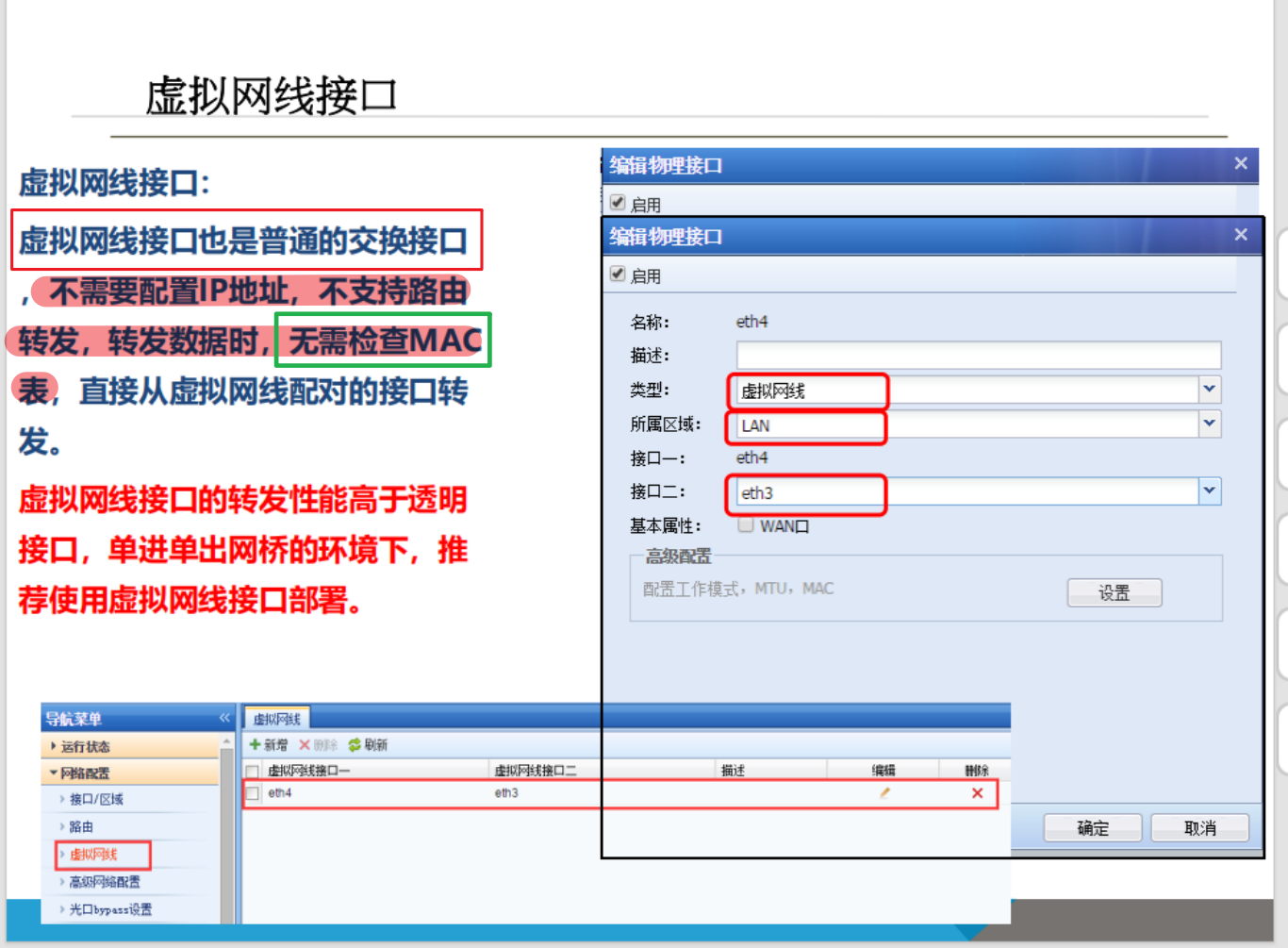Click the 新增 add icon in toolbar

[255, 744]
